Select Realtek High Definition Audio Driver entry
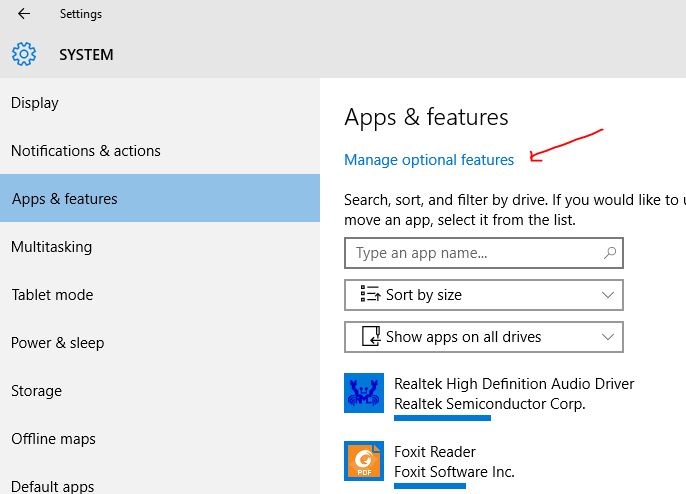This screenshot has height=494, width=686. (514, 384)
